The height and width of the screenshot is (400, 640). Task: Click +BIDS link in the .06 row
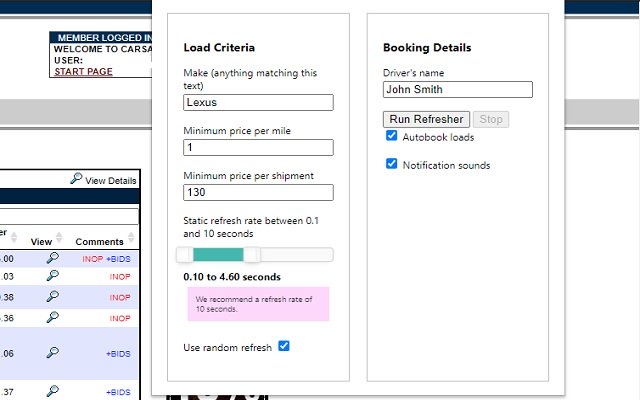pos(118,354)
